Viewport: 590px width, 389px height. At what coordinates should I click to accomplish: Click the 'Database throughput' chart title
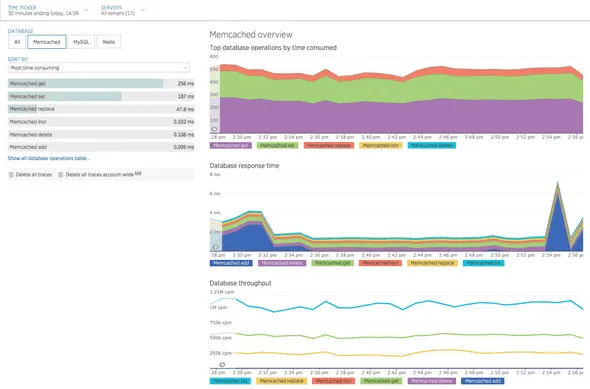click(x=240, y=283)
